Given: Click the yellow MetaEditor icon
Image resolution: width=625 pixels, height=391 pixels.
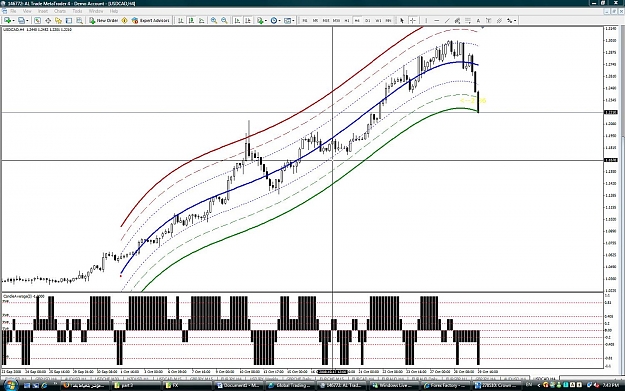Looking at the screenshot, I should 124,20.
